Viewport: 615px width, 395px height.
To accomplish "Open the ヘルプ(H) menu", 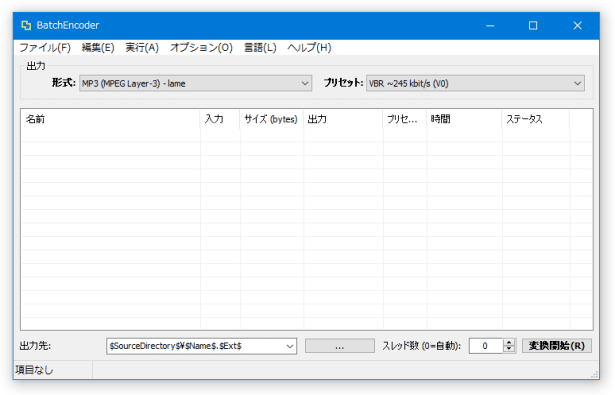I will click(x=309, y=48).
